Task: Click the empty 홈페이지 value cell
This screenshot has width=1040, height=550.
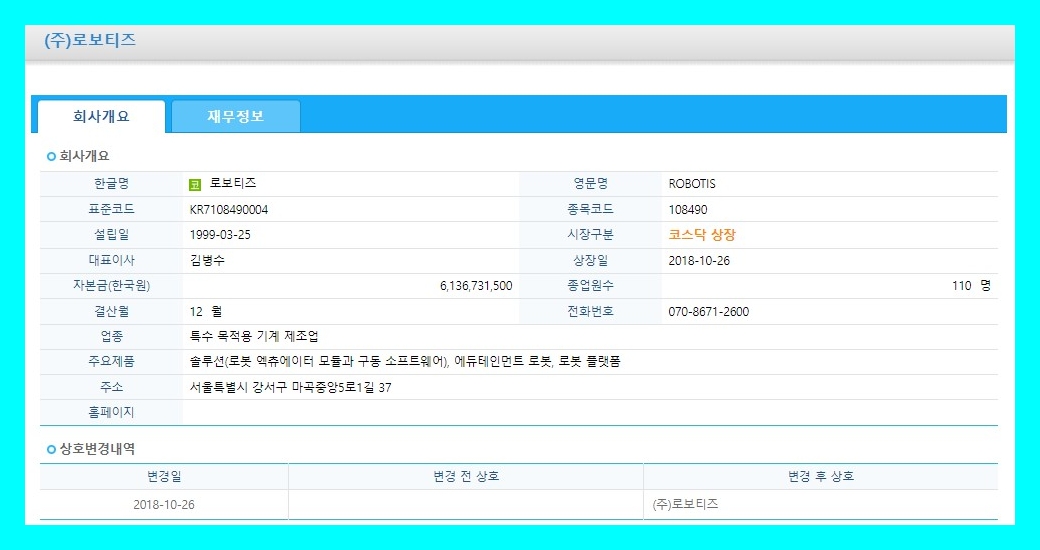Action: click(x=590, y=413)
